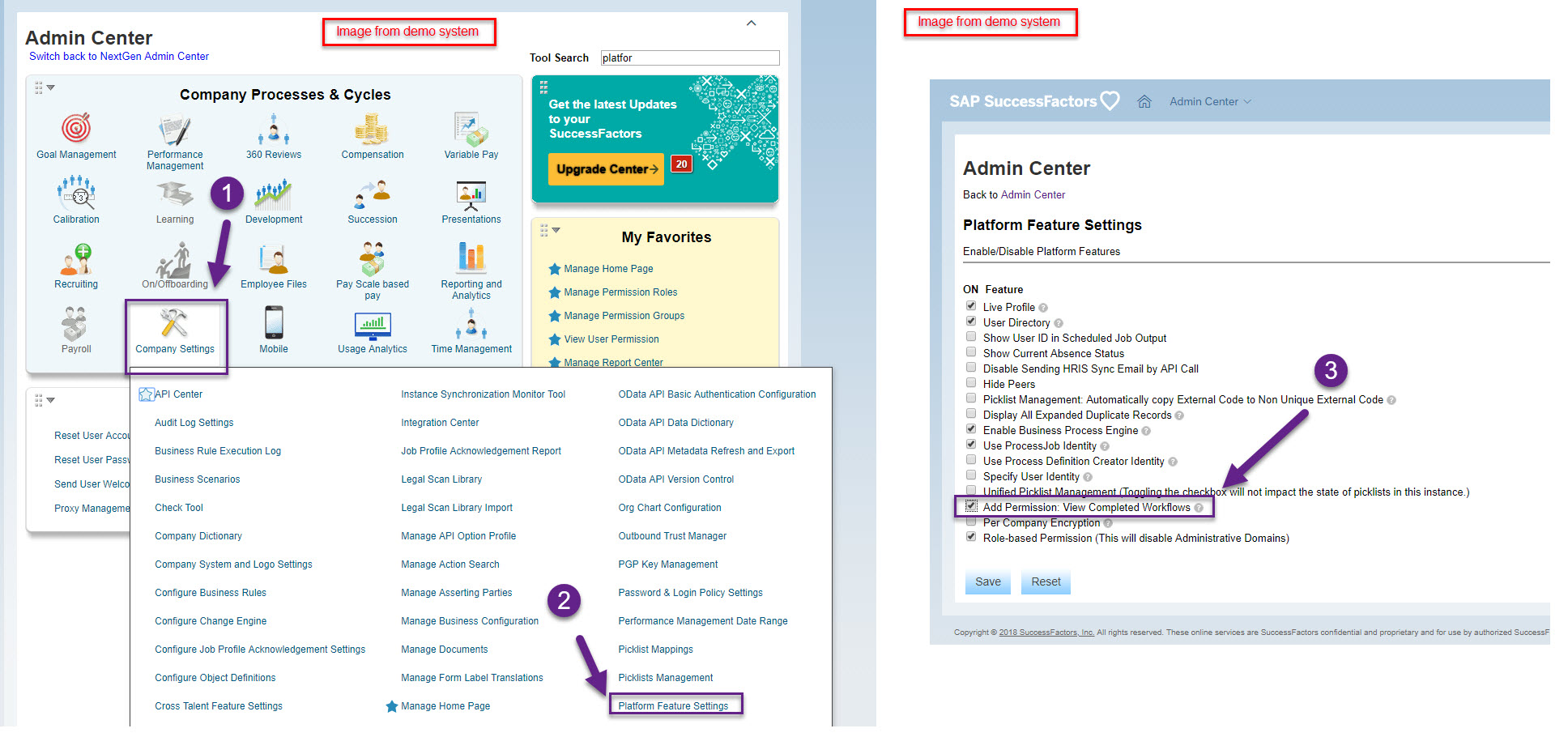Click the Upgrade Center button
The height and width of the screenshot is (737, 1568).
click(x=606, y=169)
